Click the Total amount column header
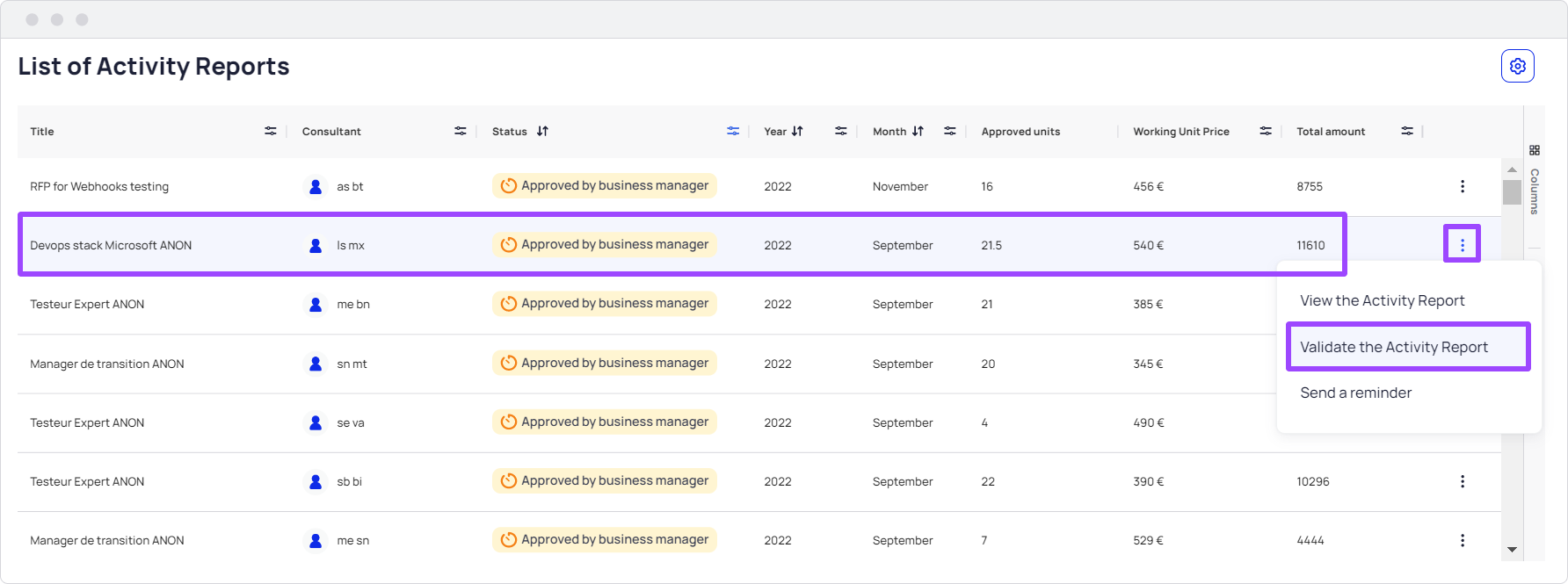The height and width of the screenshot is (584, 1568). tap(1331, 132)
